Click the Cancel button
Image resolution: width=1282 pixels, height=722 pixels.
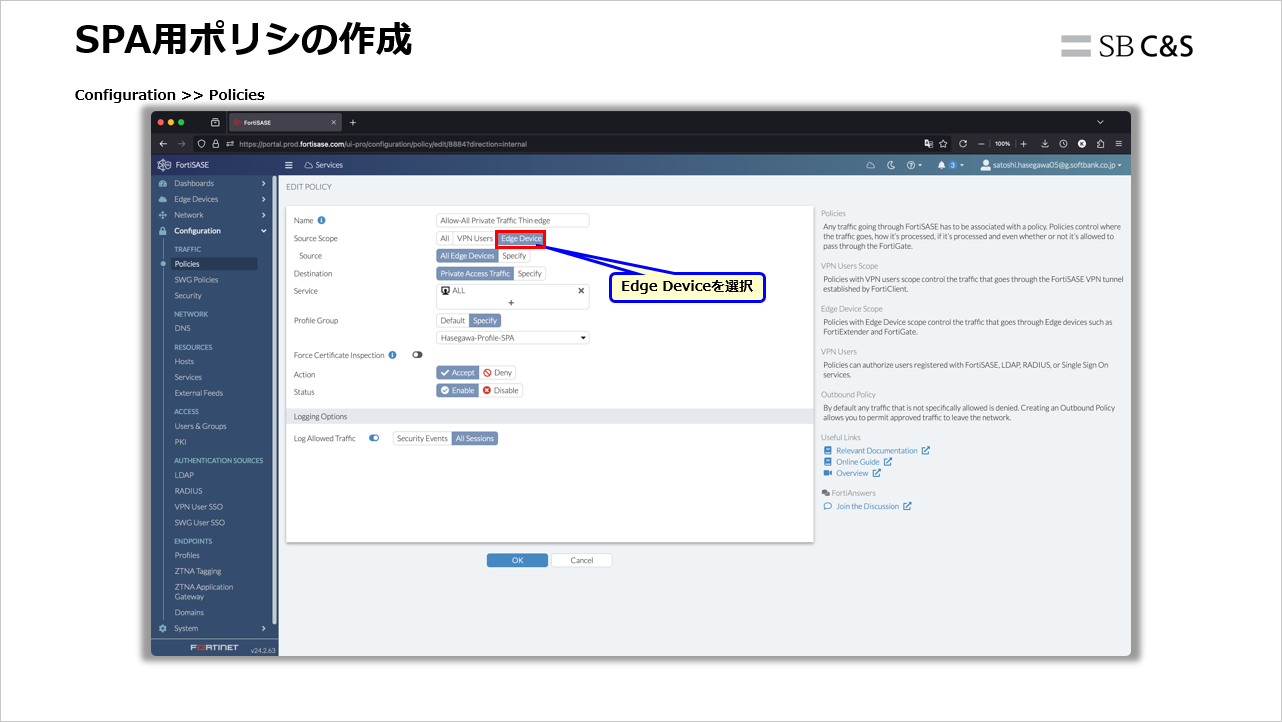pyautogui.click(x=582, y=560)
